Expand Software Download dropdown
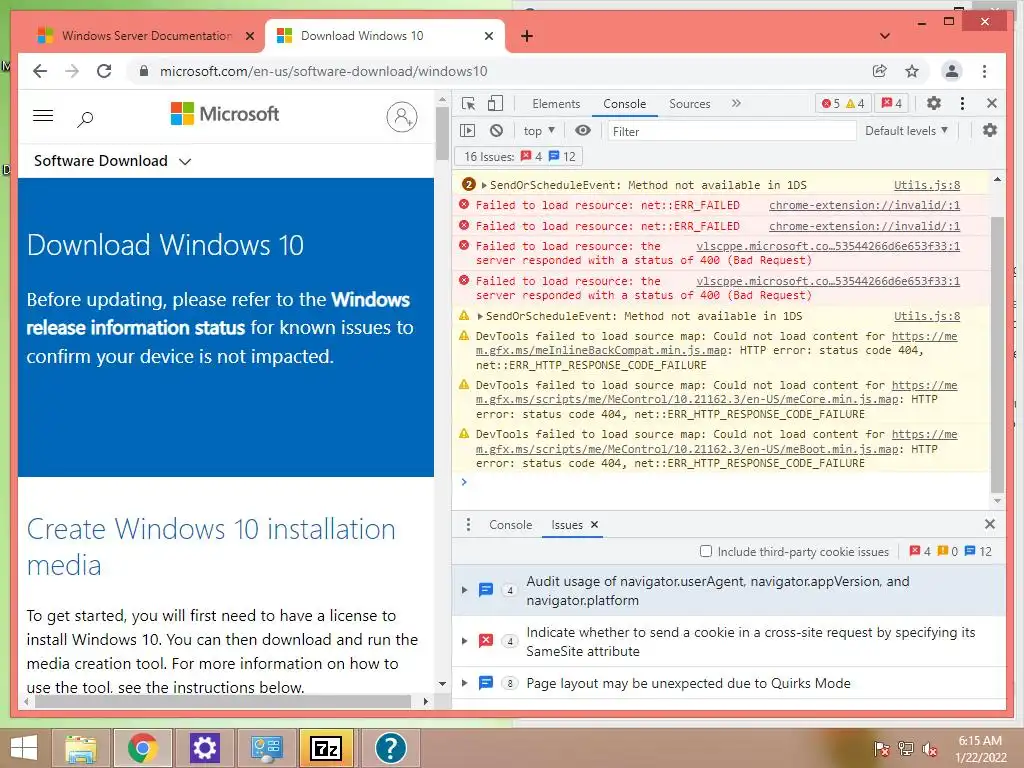The width and height of the screenshot is (1024, 768). point(112,161)
